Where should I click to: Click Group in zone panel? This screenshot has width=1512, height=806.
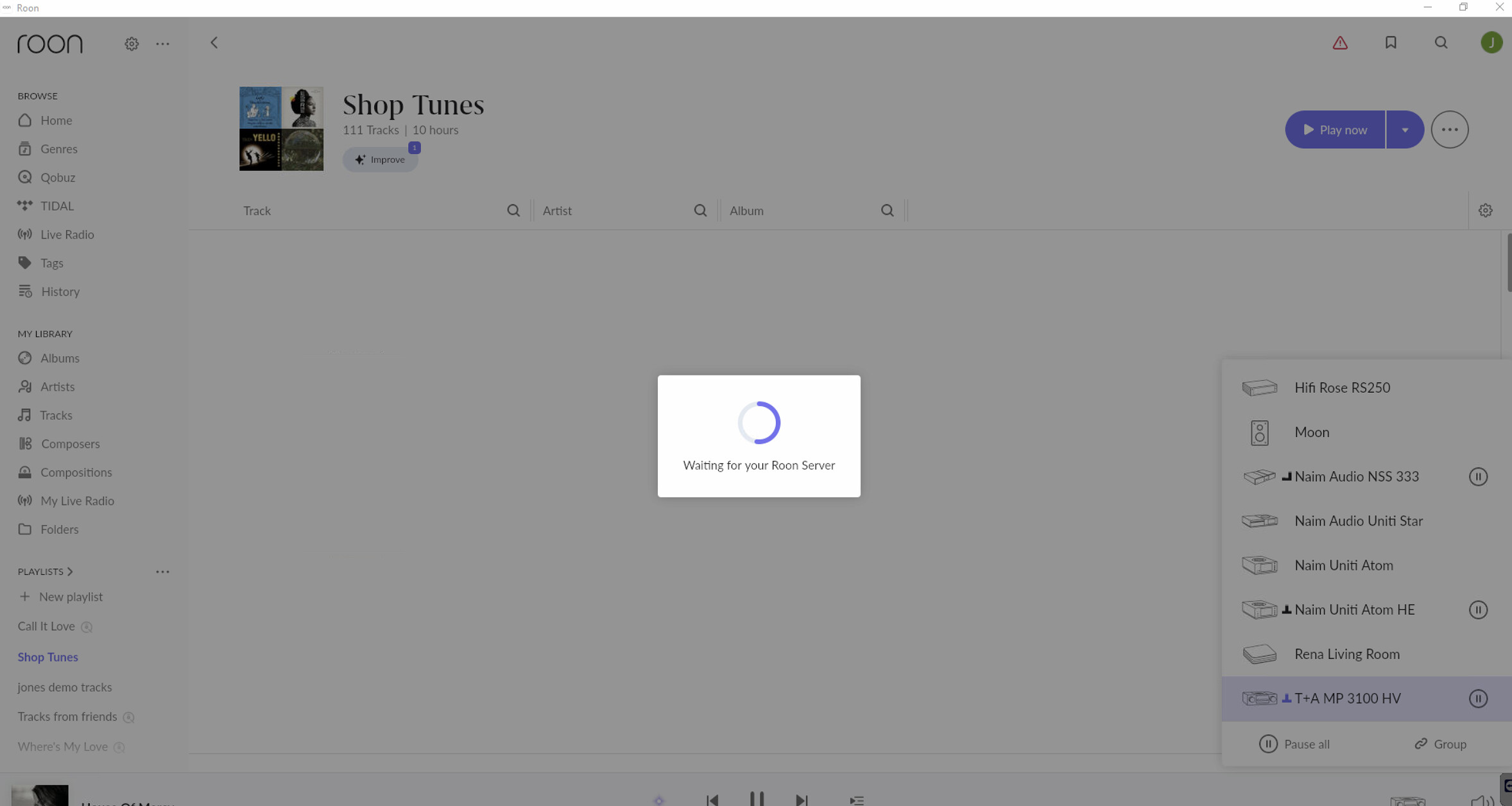[x=1441, y=744]
